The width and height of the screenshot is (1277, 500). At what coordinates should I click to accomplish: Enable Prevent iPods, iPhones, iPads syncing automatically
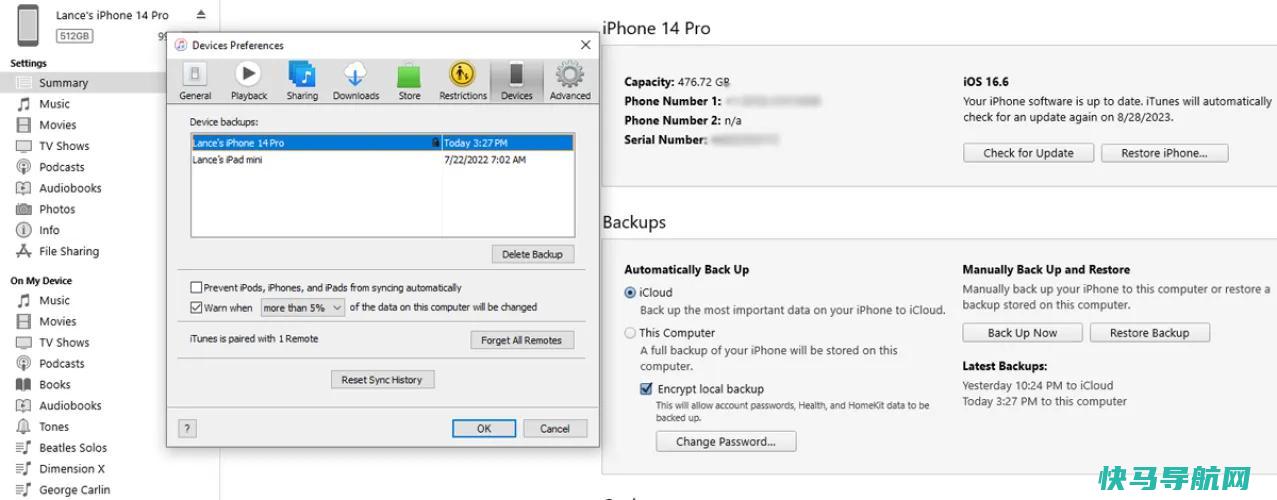coord(196,288)
